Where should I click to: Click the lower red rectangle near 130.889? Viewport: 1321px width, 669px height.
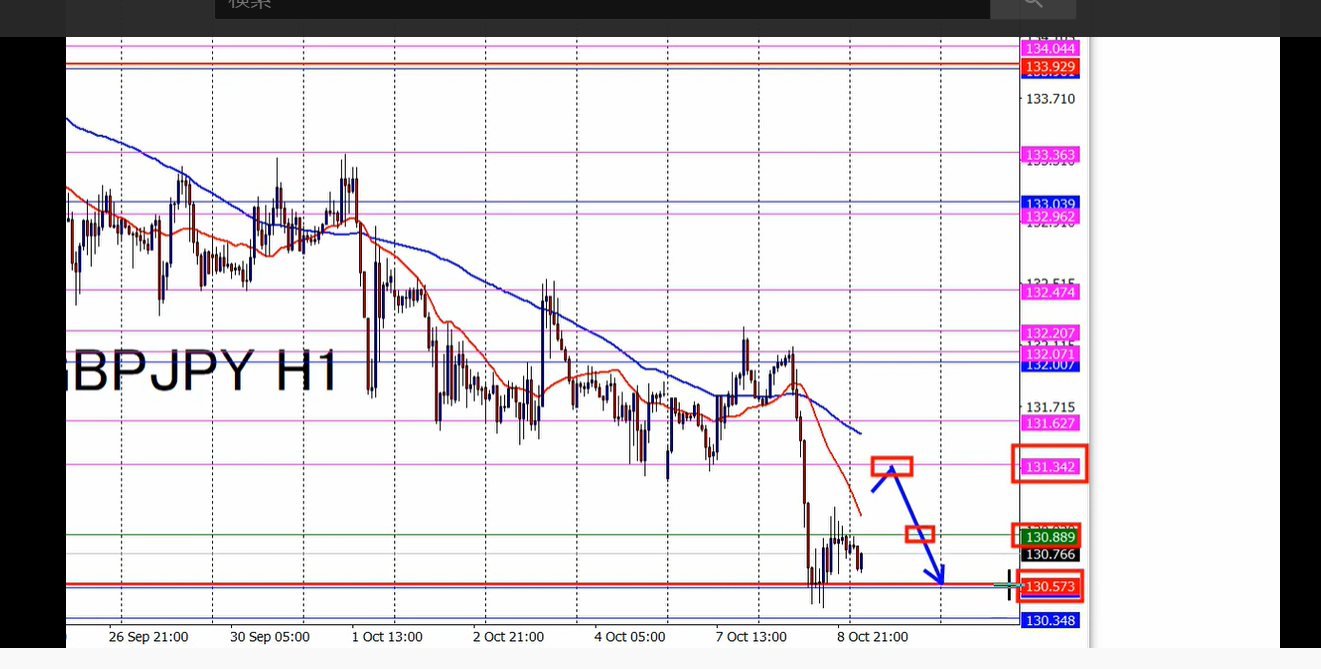coord(920,534)
